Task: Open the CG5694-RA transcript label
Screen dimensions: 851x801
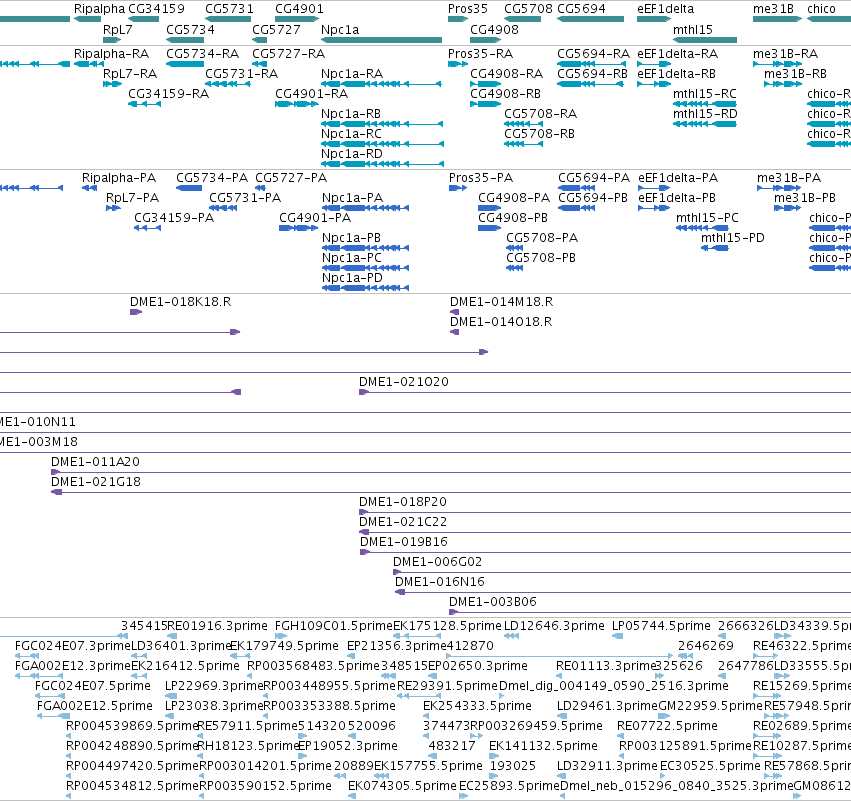Action: pos(593,54)
